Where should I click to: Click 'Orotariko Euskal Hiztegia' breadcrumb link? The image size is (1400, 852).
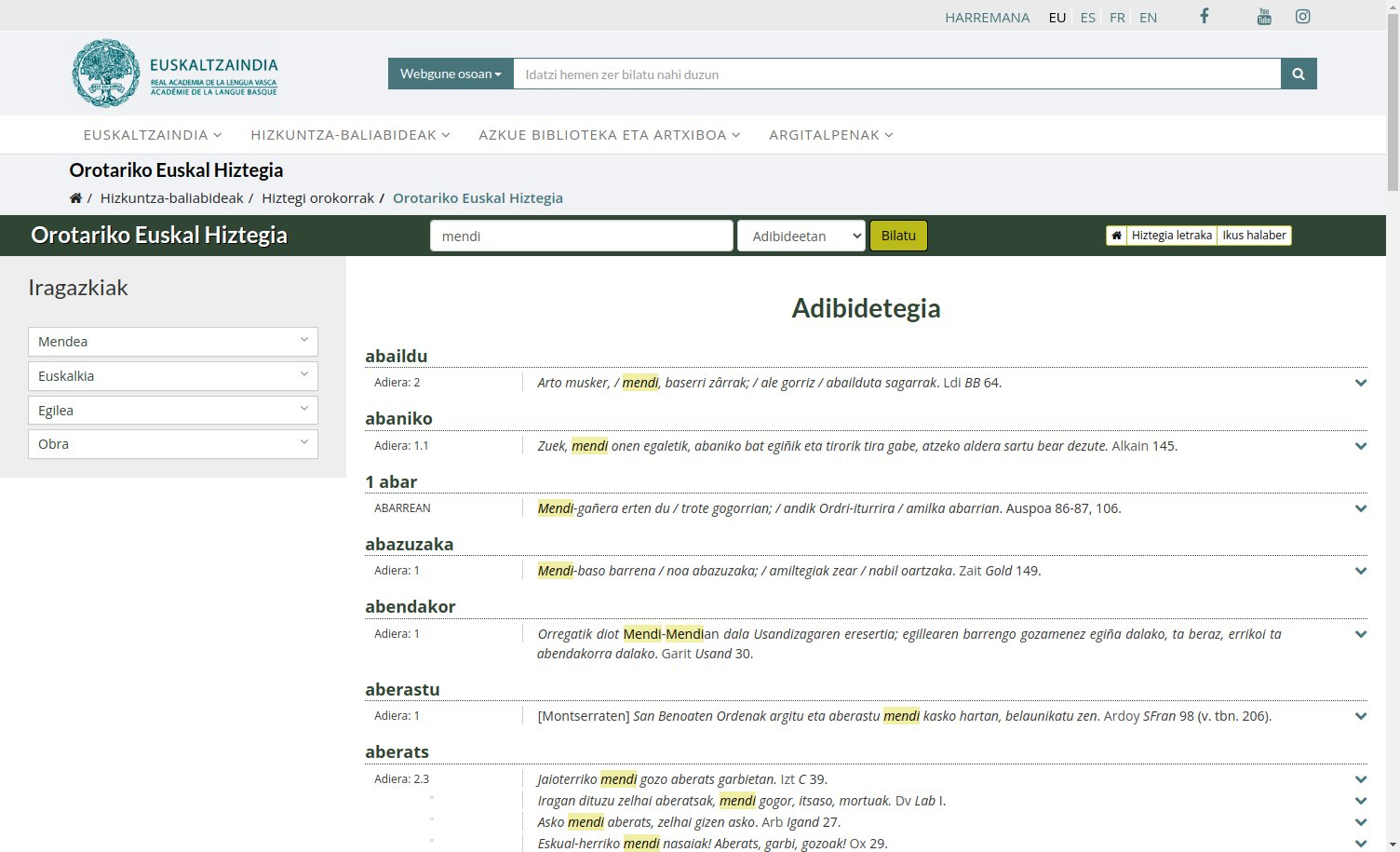coord(478,198)
